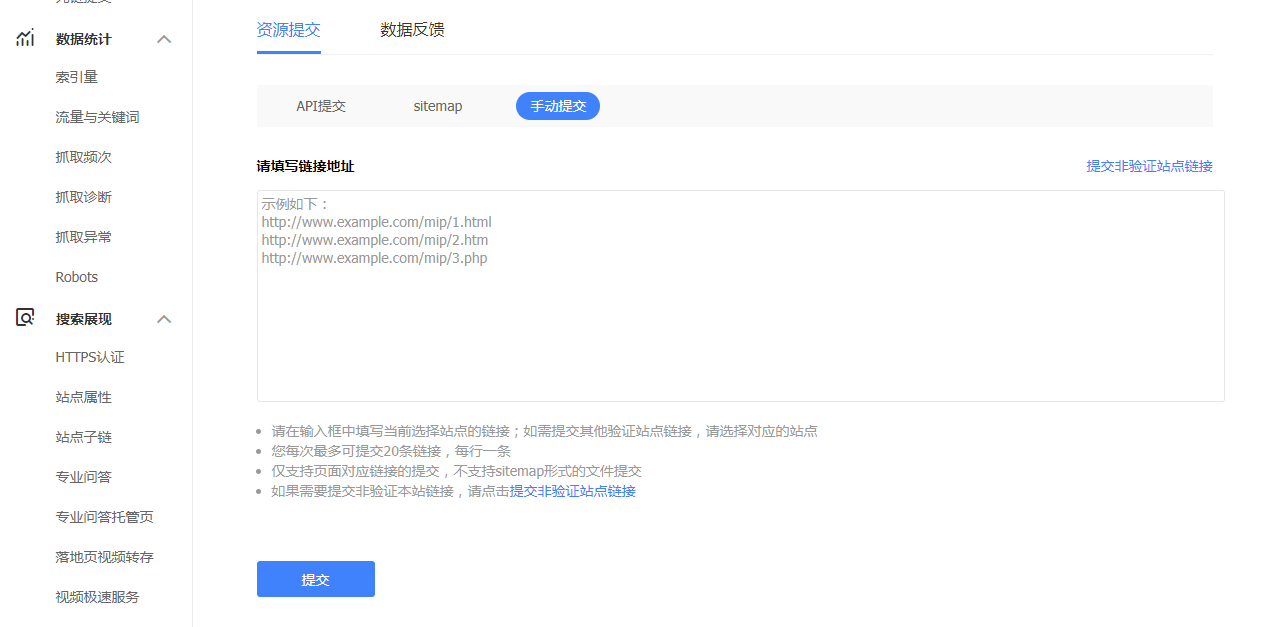The image size is (1275, 627).
Task: Collapse the 搜索展现 section chevron
Action: tap(165, 319)
